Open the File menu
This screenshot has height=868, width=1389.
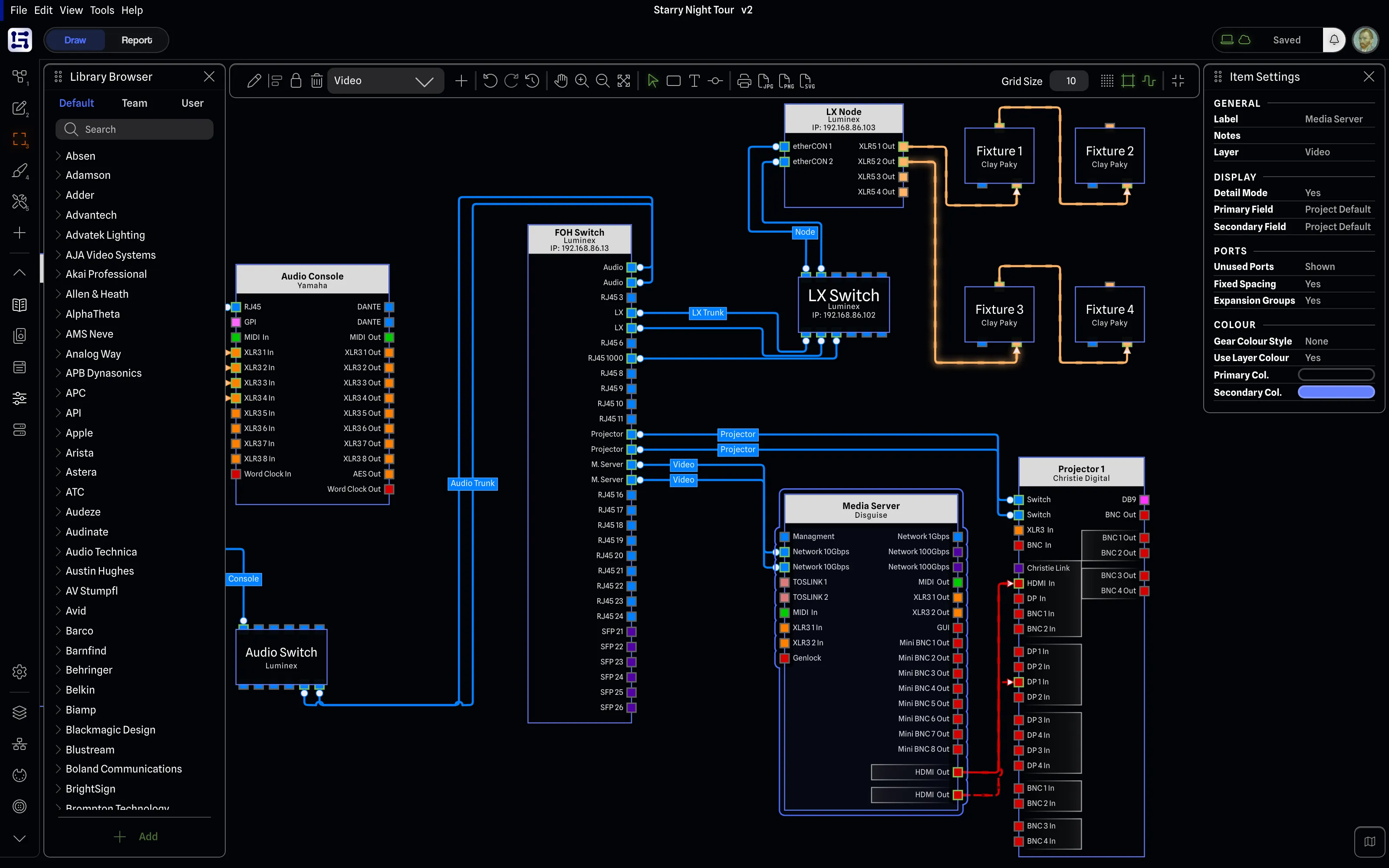coord(18,10)
